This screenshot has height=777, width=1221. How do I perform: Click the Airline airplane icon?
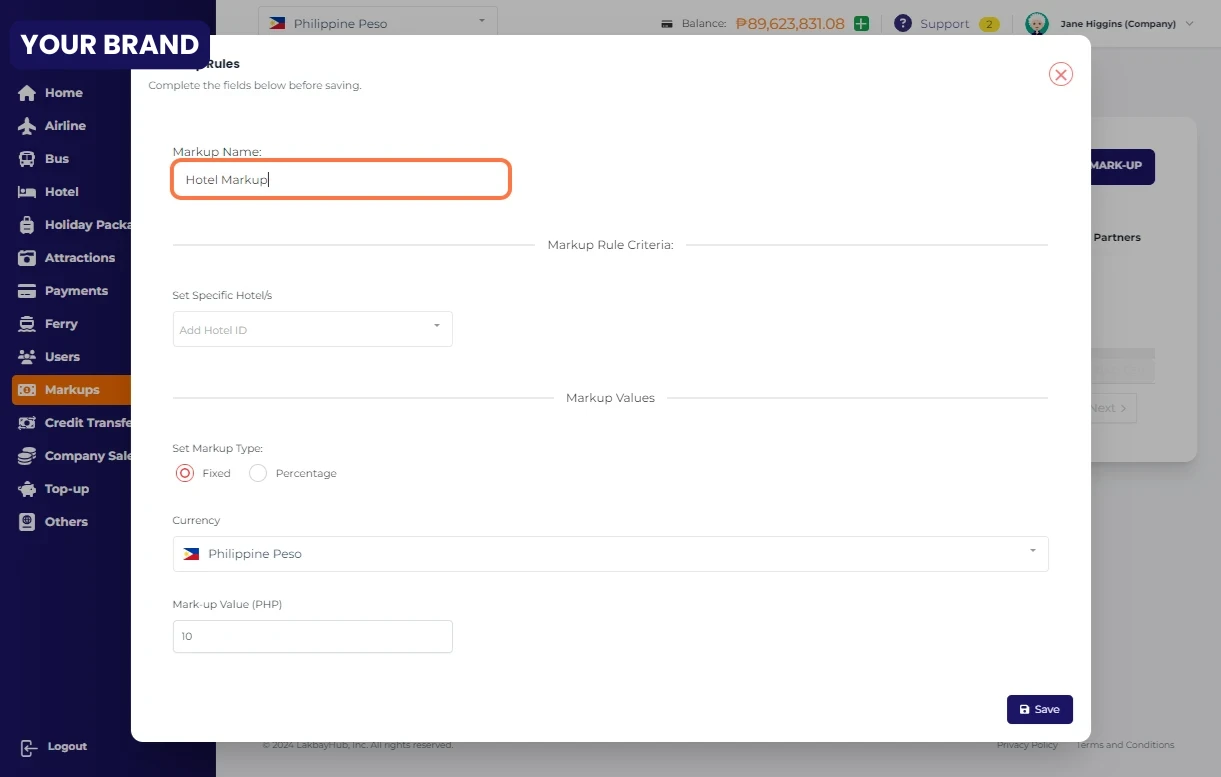27,126
